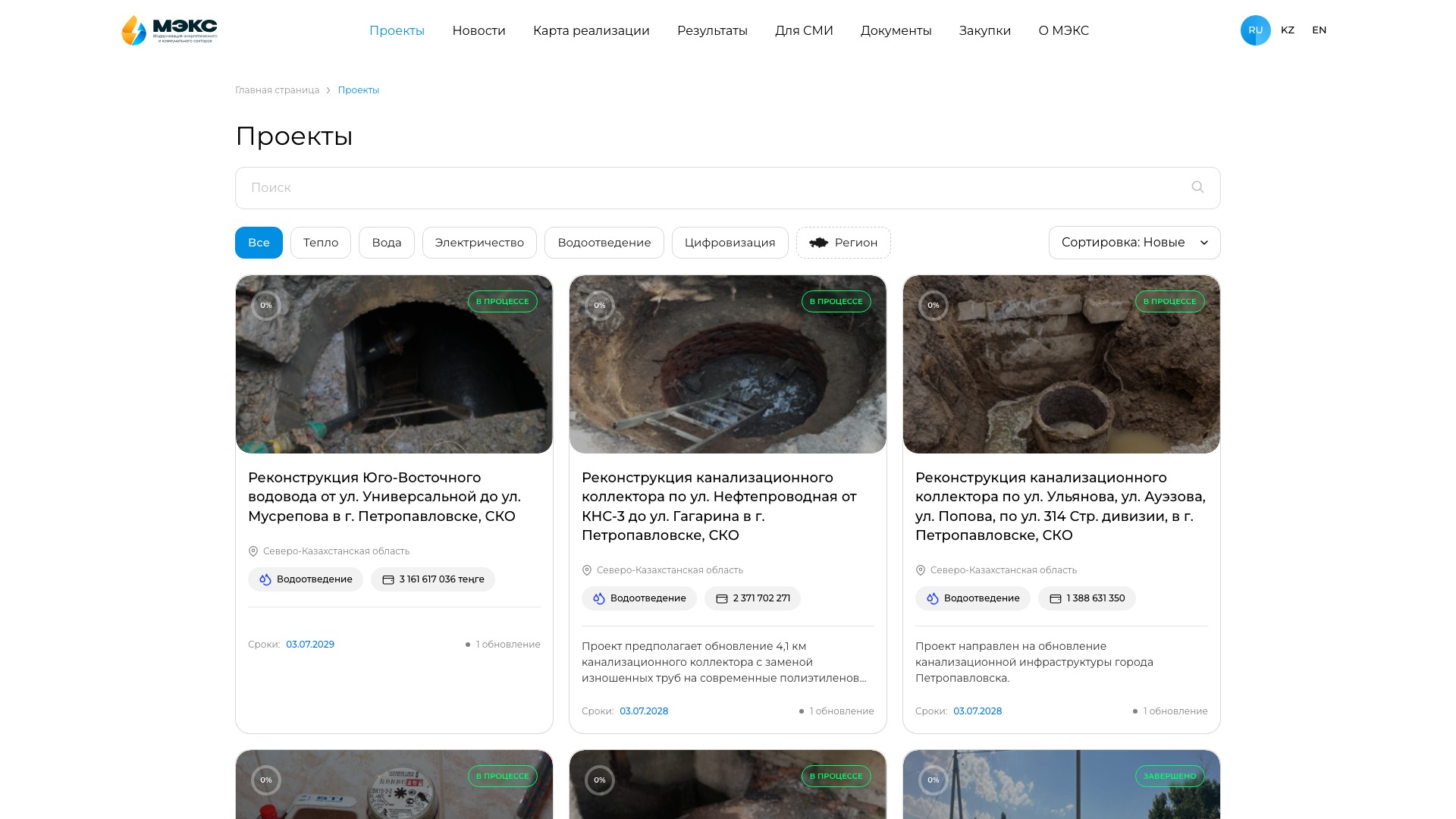The width and height of the screenshot is (1456, 819).
Task: Click the 3 161 617 036 тенге budget tag
Action: point(433,579)
